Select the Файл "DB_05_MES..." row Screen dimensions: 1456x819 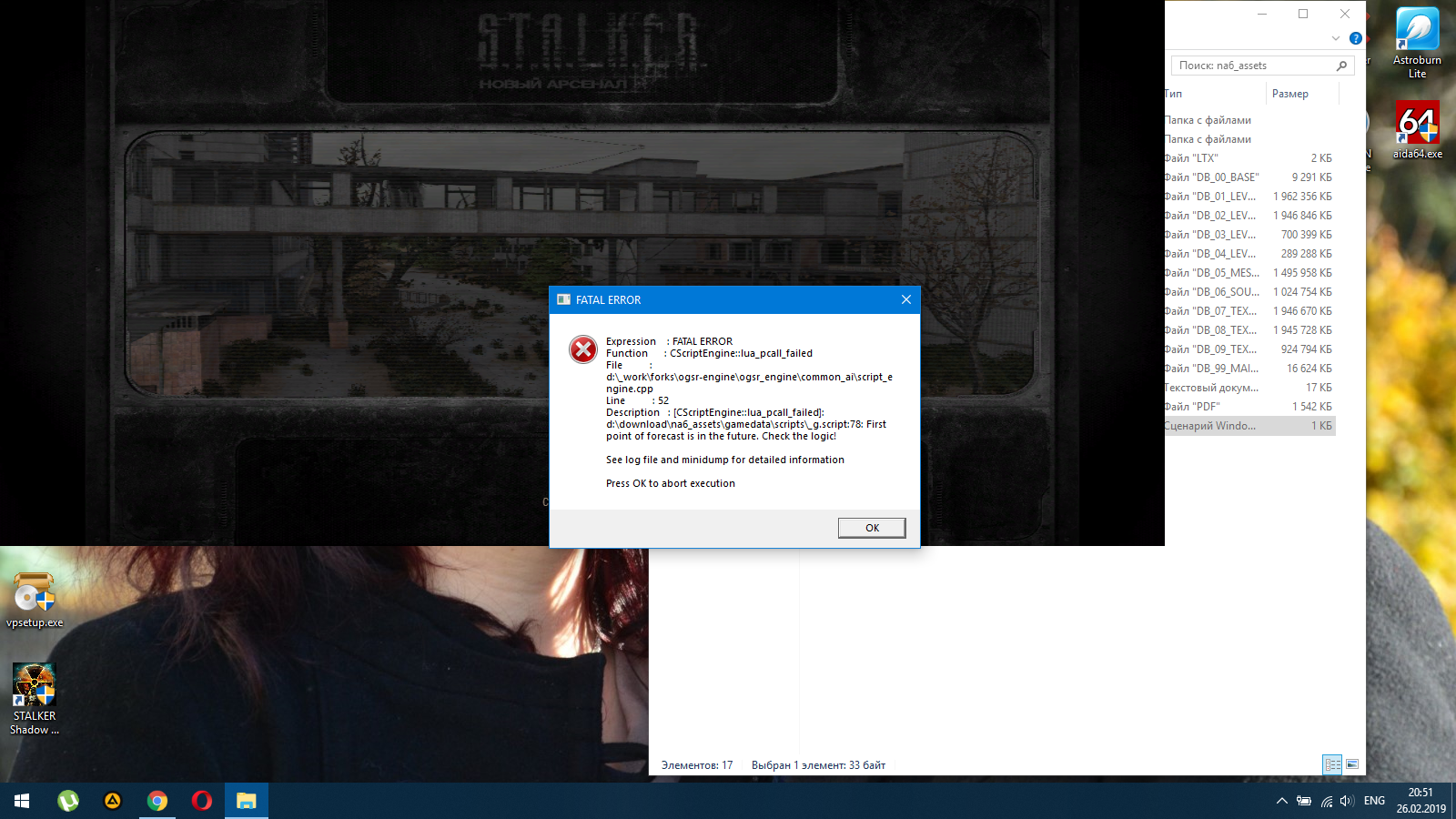1249,273
